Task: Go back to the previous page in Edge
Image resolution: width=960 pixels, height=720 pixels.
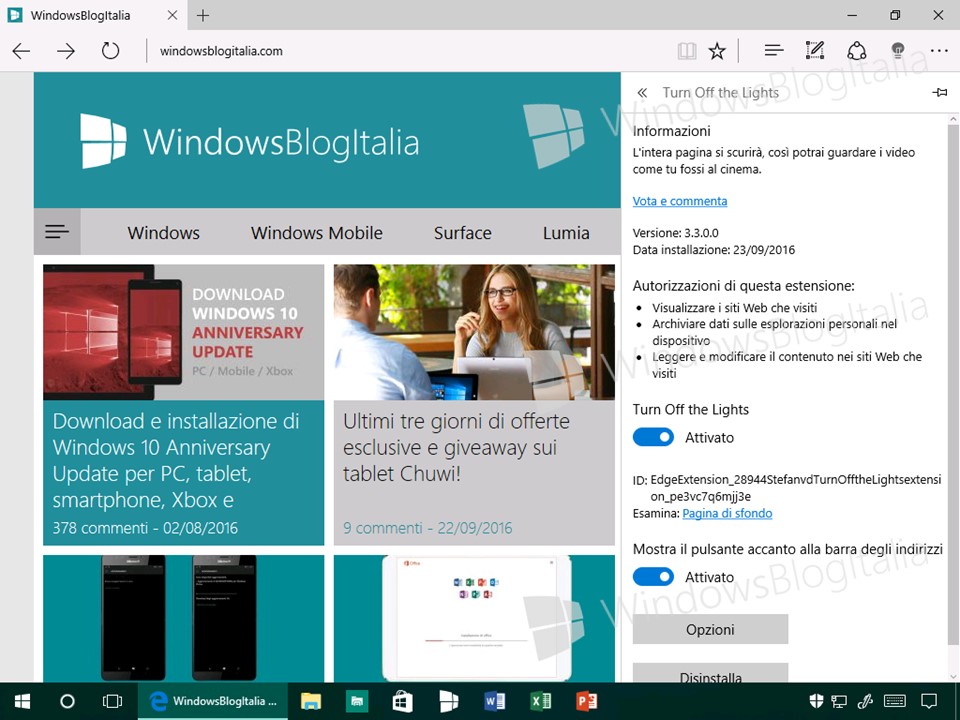Action: click(21, 51)
